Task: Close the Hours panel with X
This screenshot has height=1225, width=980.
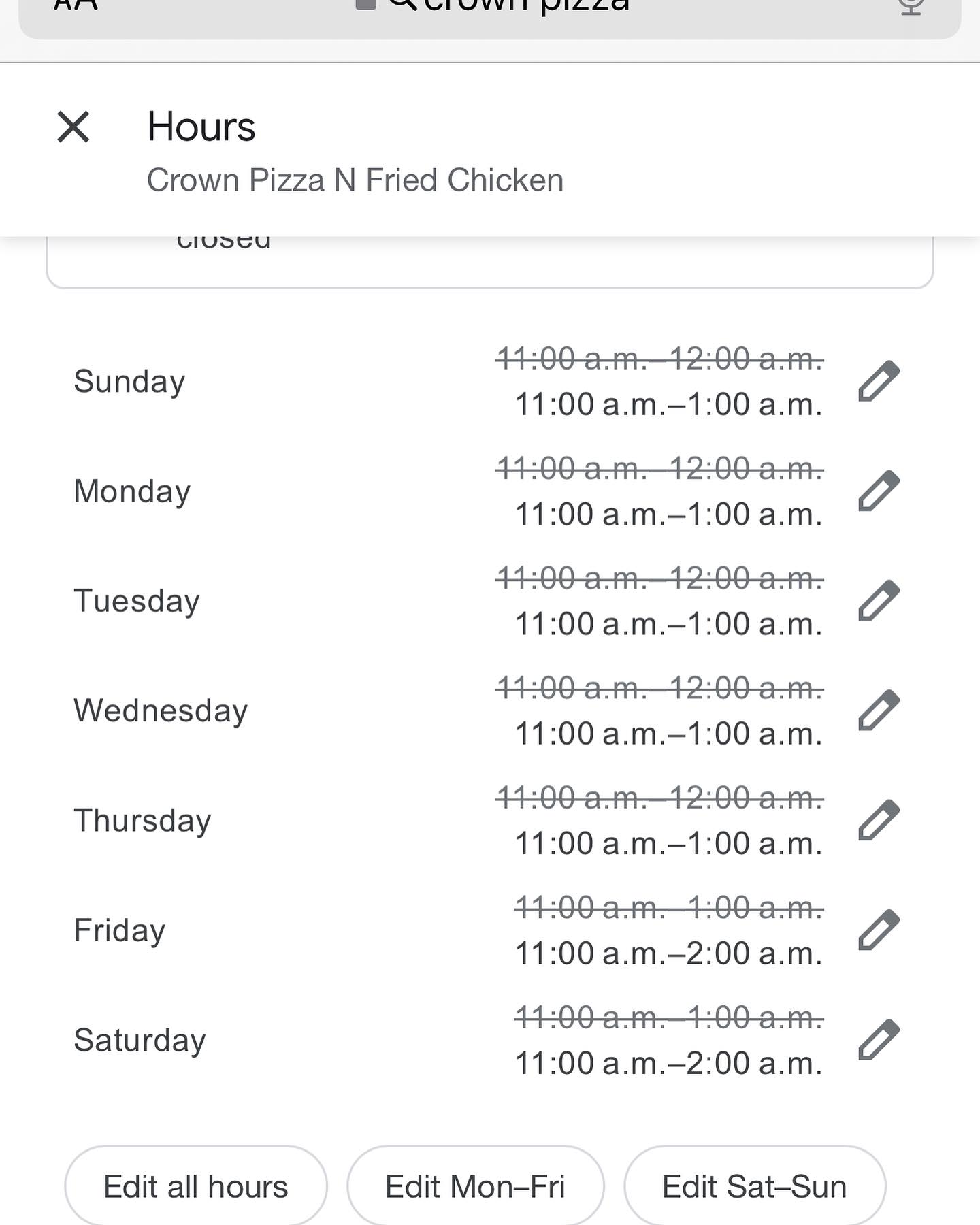Action: click(73, 127)
